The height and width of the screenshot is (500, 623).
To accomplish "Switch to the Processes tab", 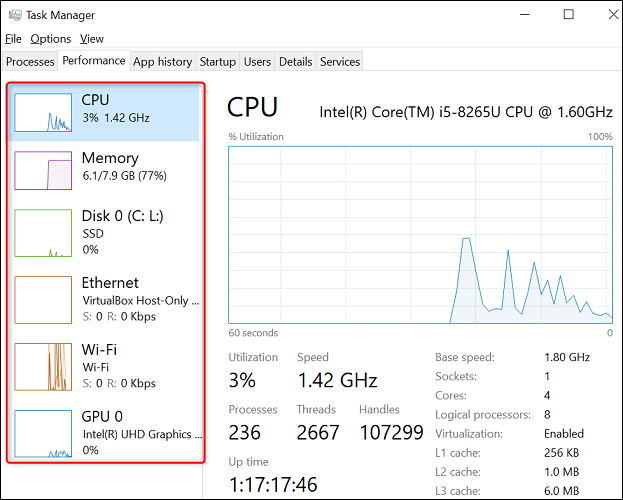I will [30, 62].
